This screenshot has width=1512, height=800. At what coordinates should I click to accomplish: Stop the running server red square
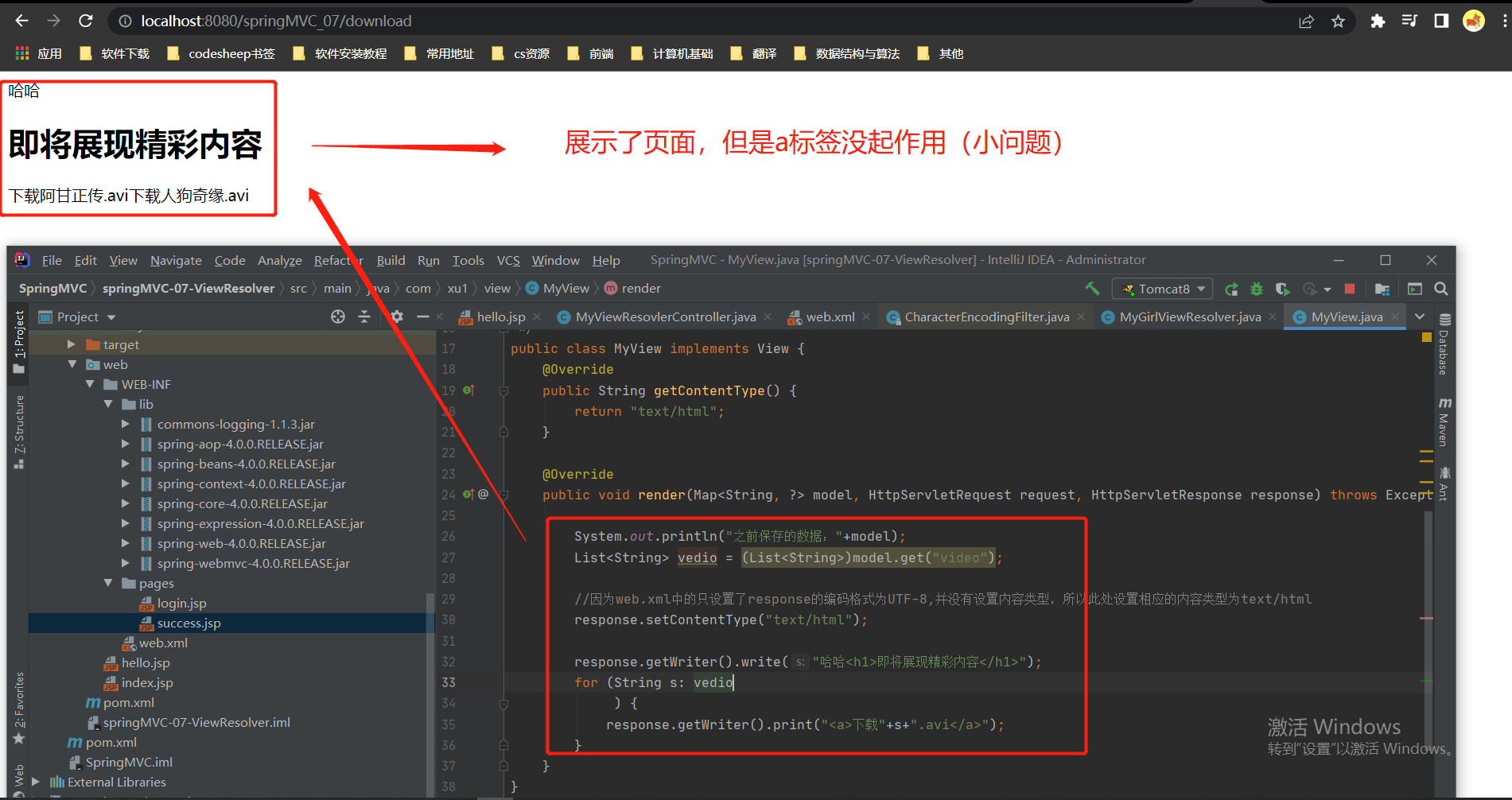pos(1350,289)
